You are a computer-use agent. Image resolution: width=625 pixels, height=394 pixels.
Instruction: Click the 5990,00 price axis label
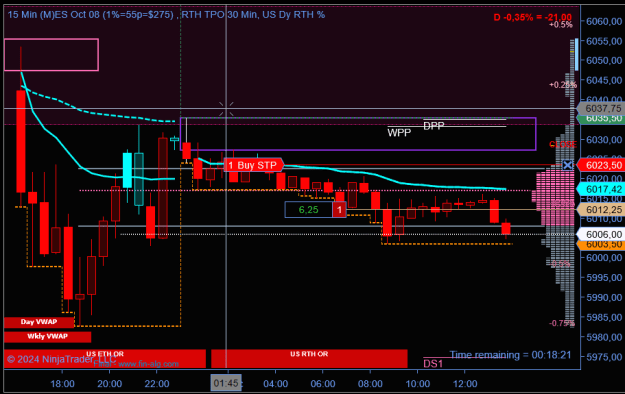pos(604,297)
